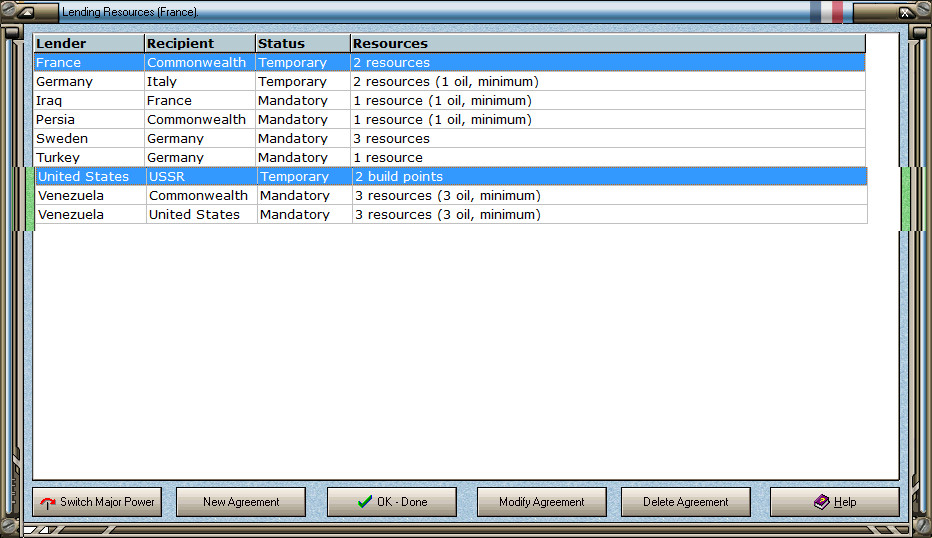Select the Germany lender row to Italy

click(449, 81)
